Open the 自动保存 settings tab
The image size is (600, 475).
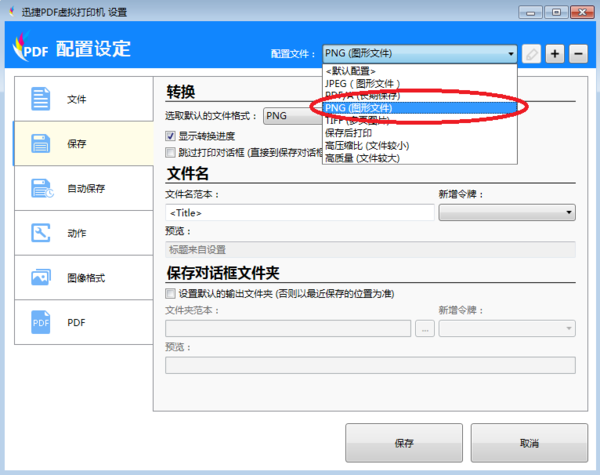click(x=84, y=188)
